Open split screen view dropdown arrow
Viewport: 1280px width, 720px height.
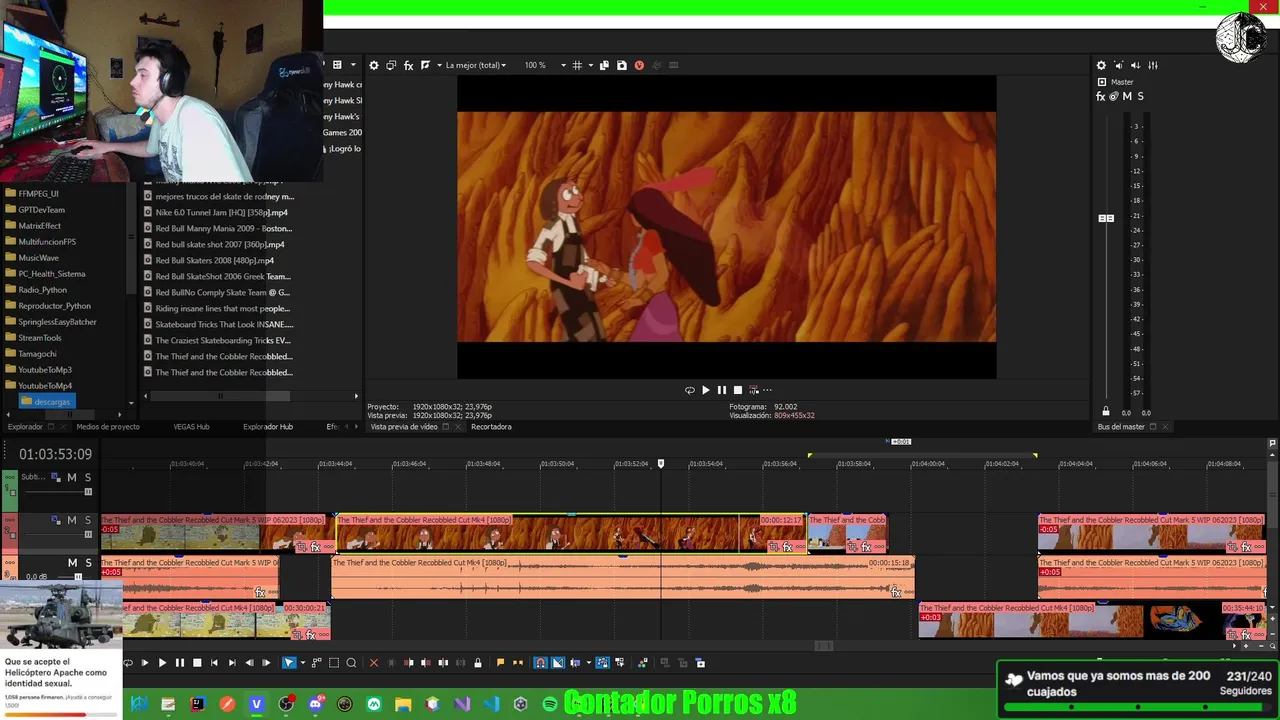[x=439, y=65]
